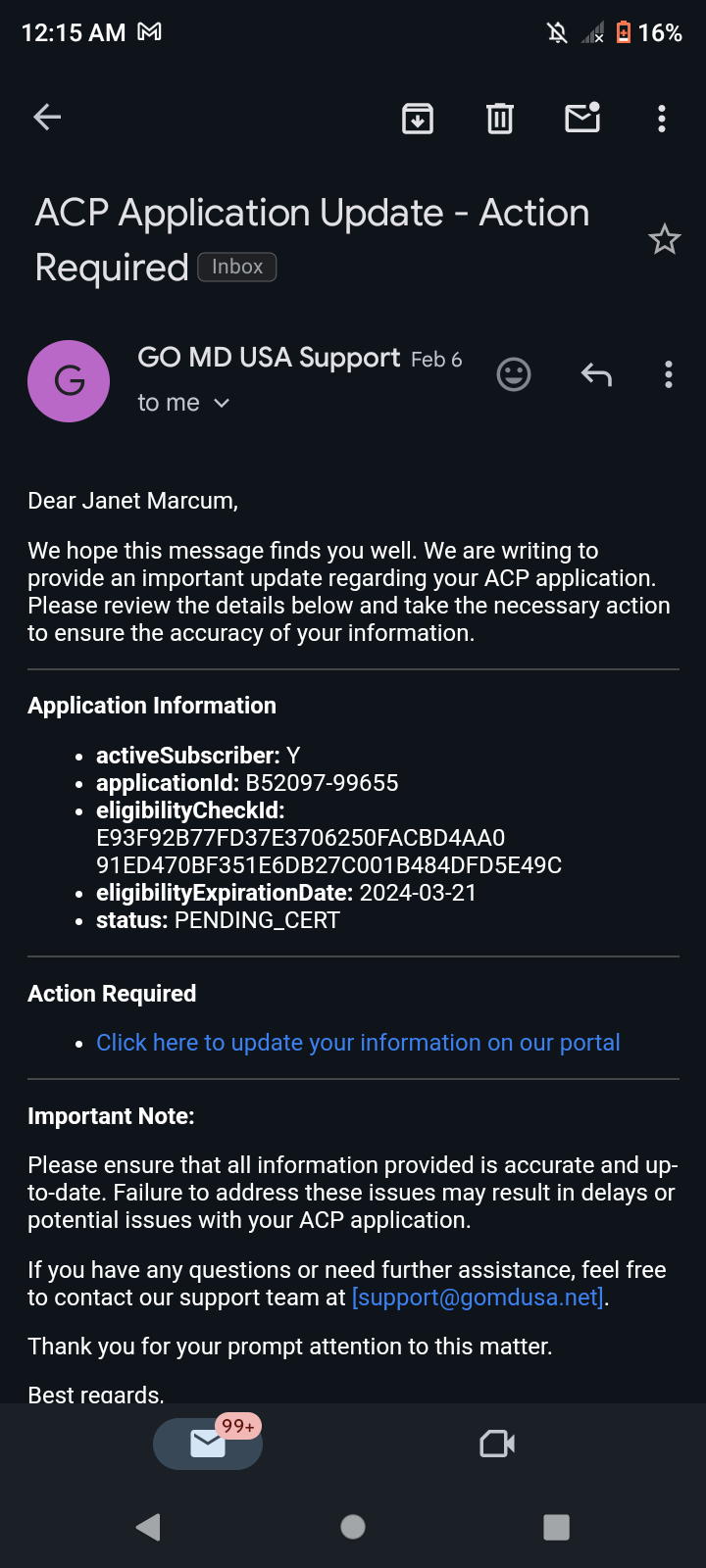Delete the email with trash icon
This screenshot has width=706, height=1568.
coord(500,119)
